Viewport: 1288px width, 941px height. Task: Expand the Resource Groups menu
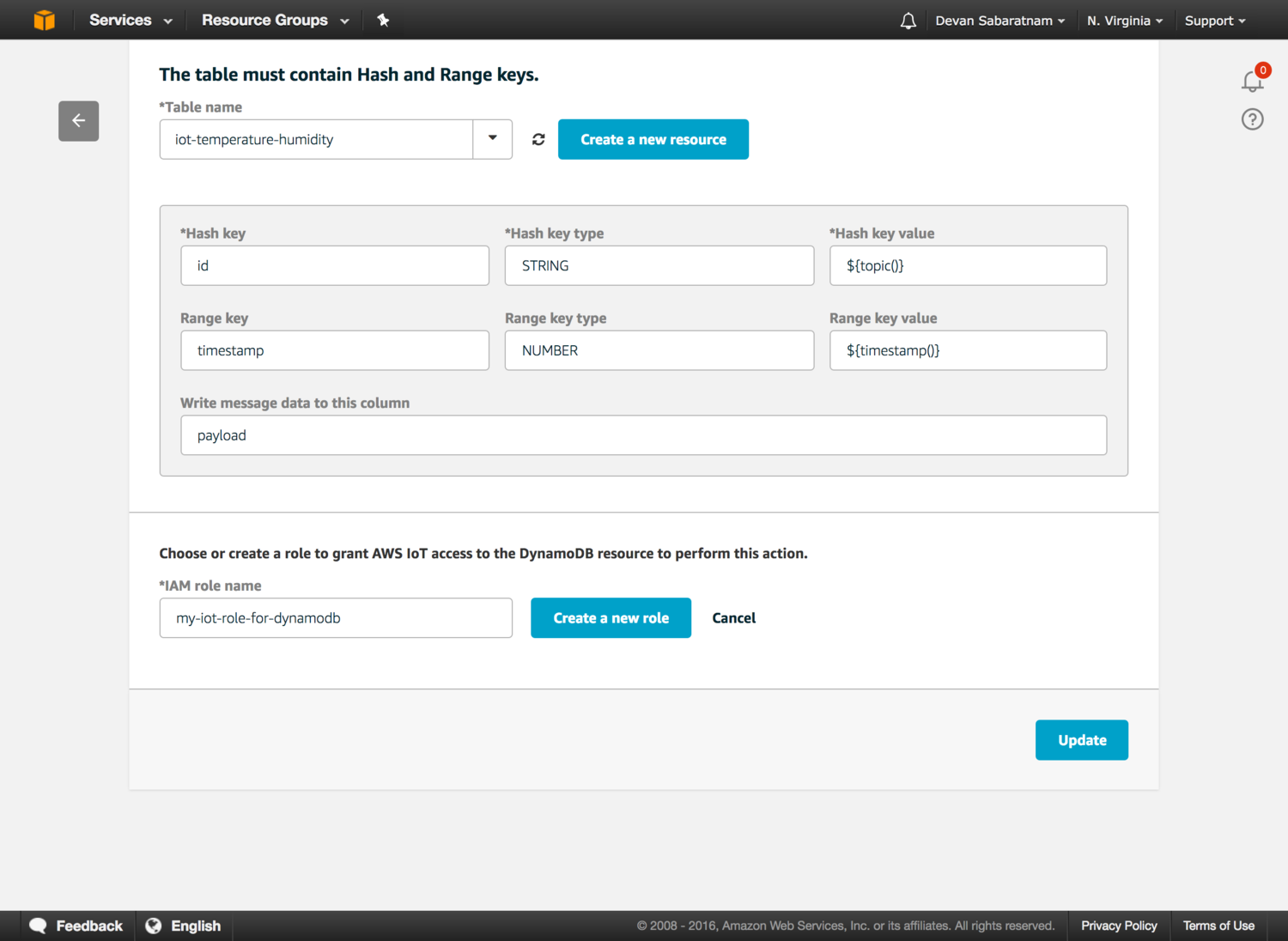pyautogui.click(x=275, y=20)
